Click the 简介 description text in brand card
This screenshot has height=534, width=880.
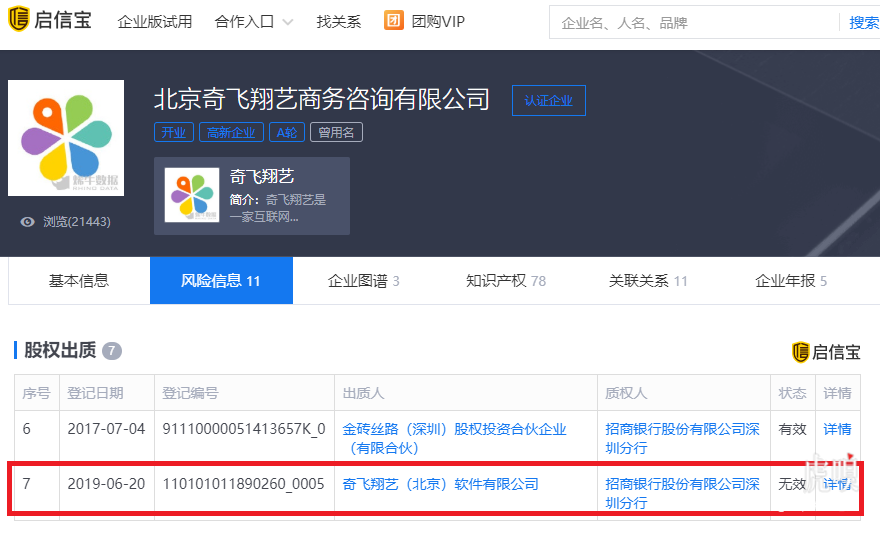pos(278,208)
